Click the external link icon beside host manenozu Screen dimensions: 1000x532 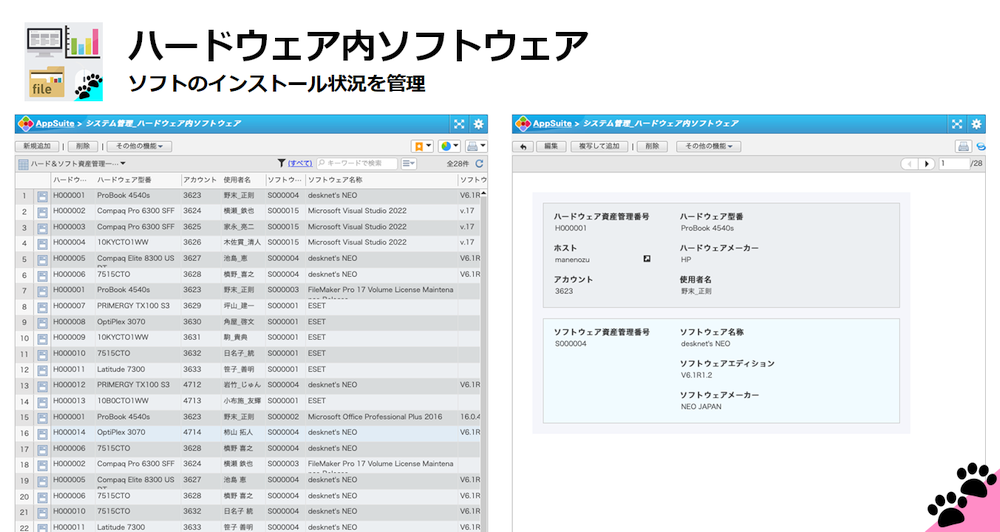click(647, 259)
